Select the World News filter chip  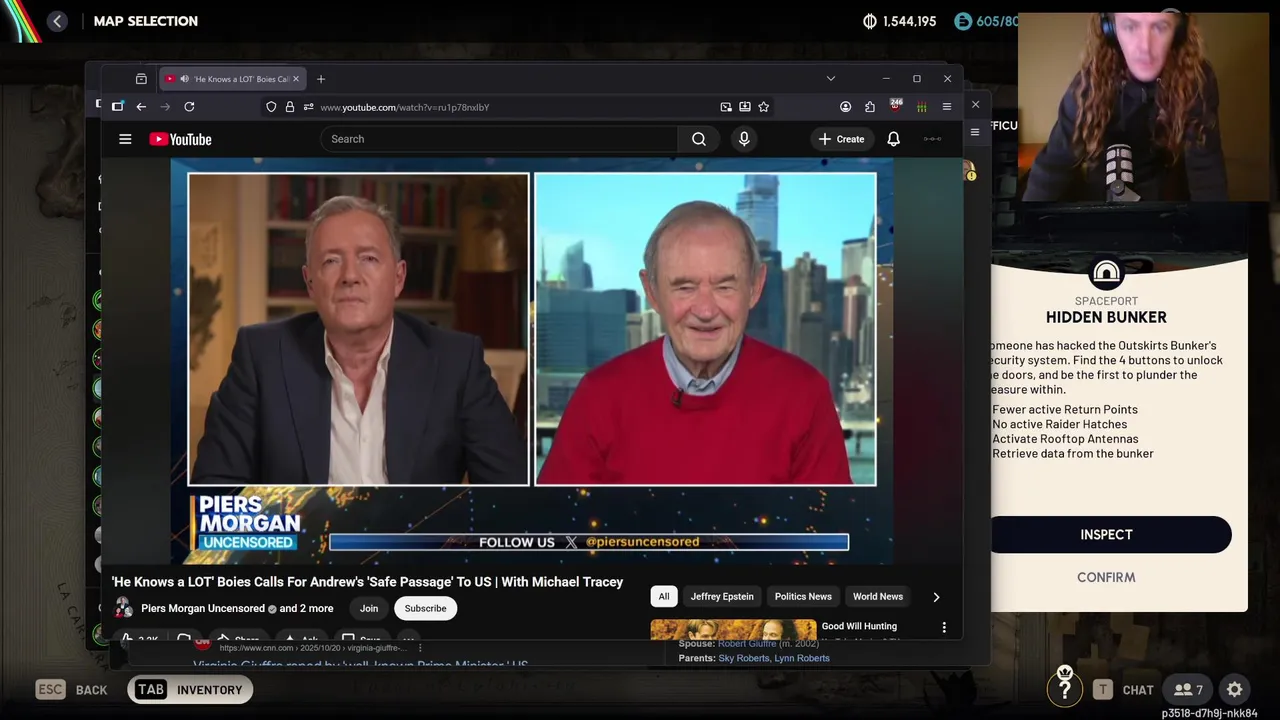[x=878, y=596]
